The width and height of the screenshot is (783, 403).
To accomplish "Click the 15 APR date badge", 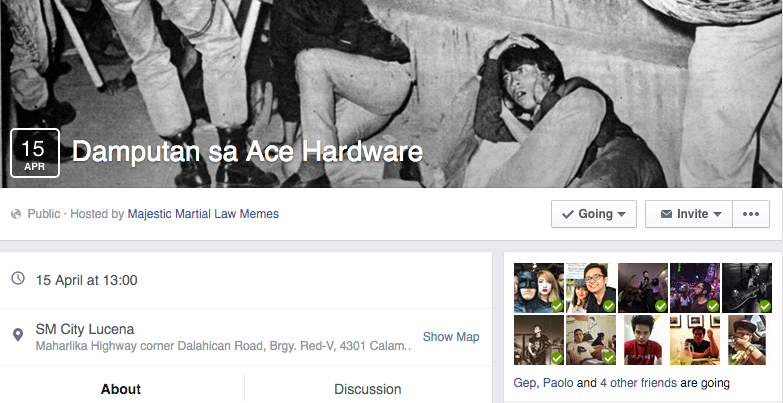I will (x=35, y=153).
